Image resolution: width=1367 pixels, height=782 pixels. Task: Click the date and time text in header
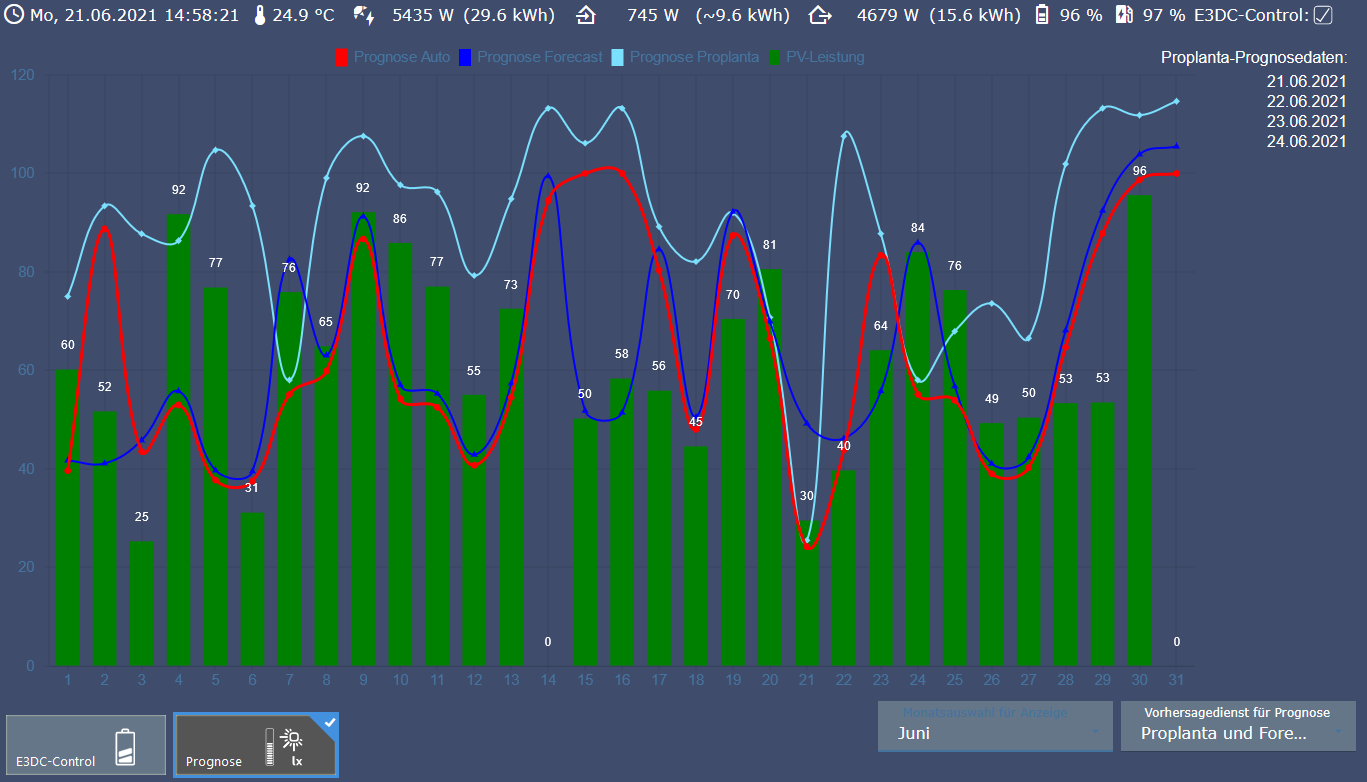[135, 15]
